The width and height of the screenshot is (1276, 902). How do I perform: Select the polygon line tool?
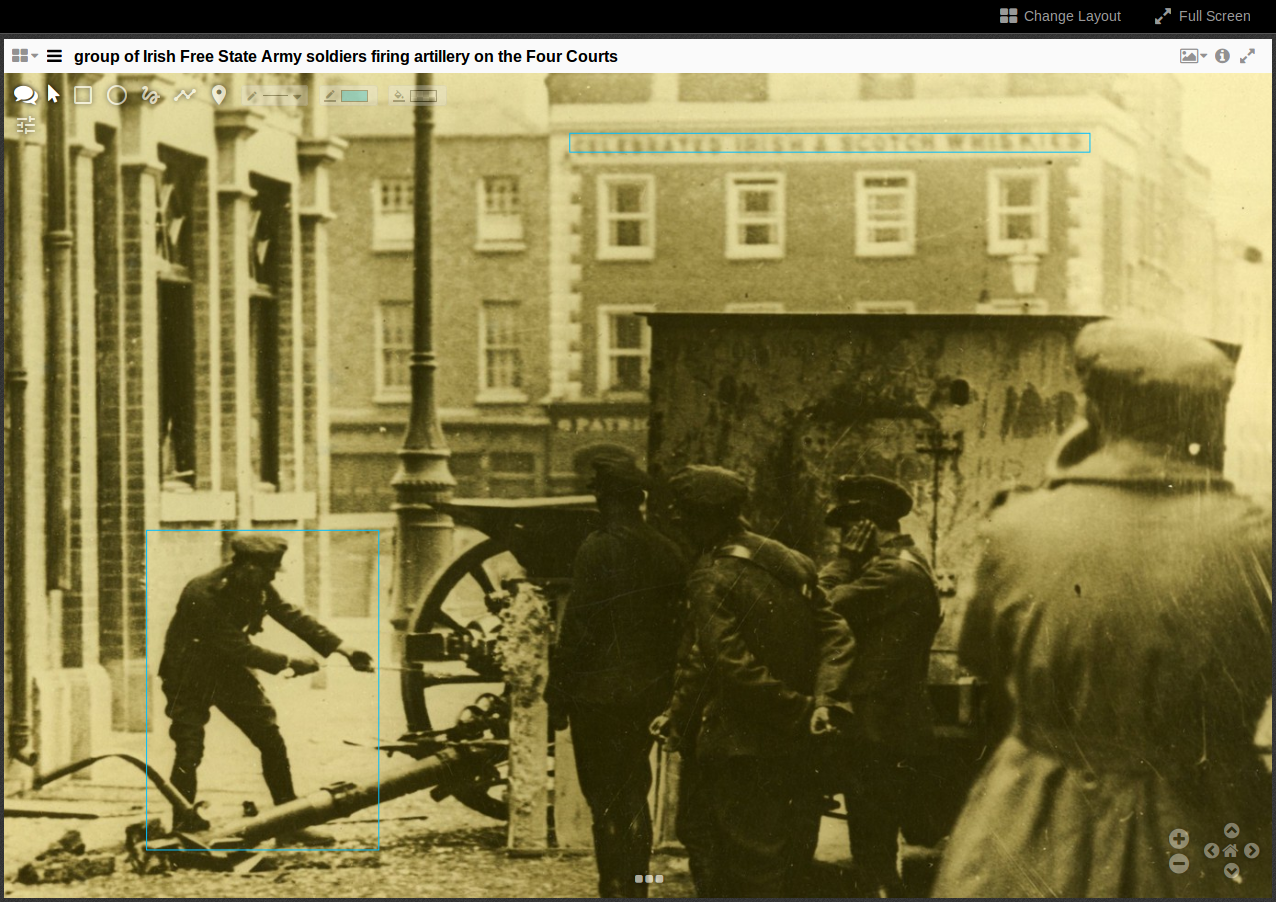point(185,95)
